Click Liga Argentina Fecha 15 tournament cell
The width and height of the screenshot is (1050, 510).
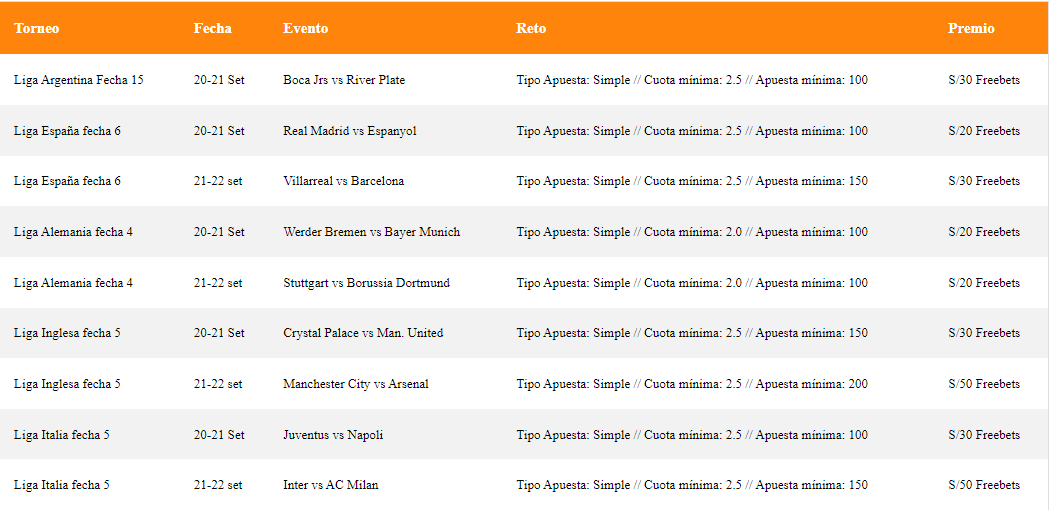coord(78,80)
